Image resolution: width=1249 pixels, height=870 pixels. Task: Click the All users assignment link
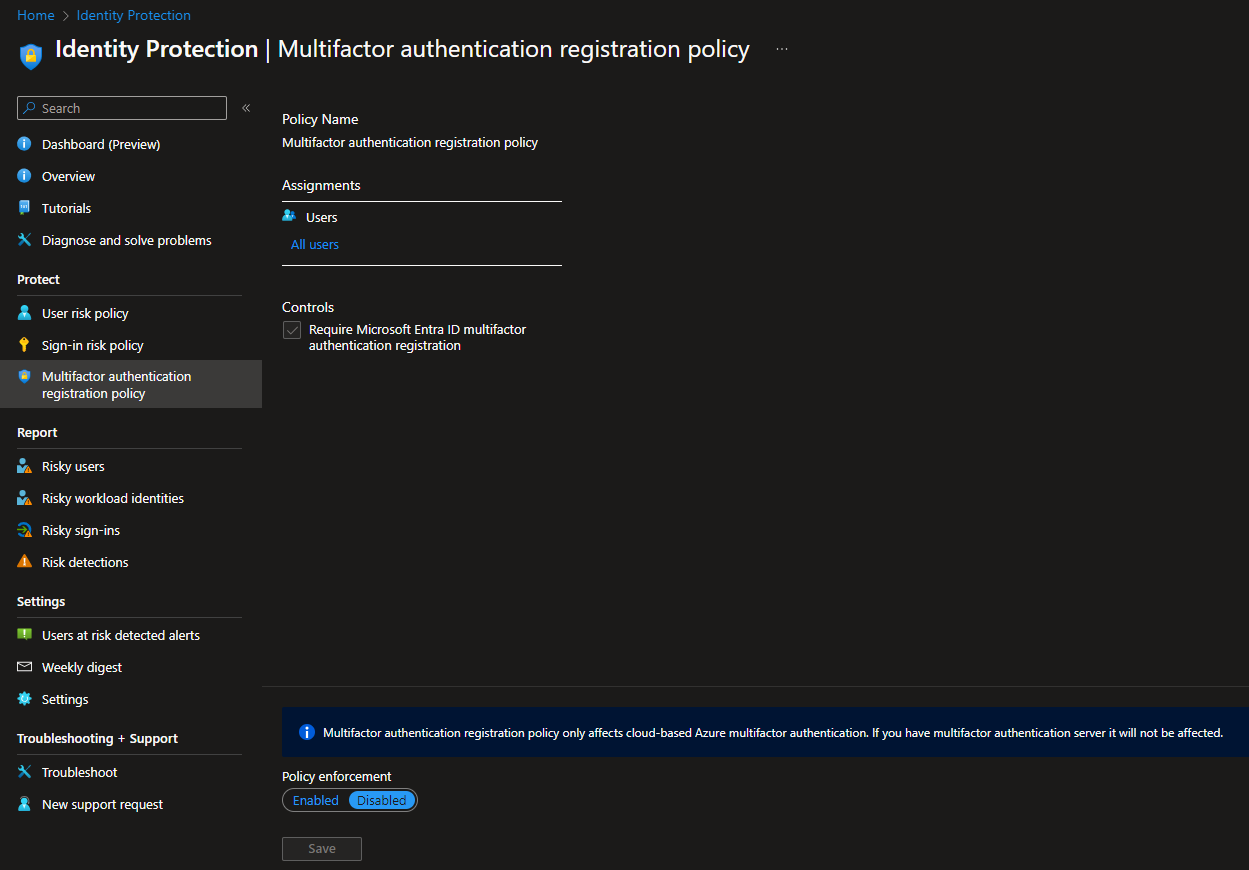[x=315, y=244]
